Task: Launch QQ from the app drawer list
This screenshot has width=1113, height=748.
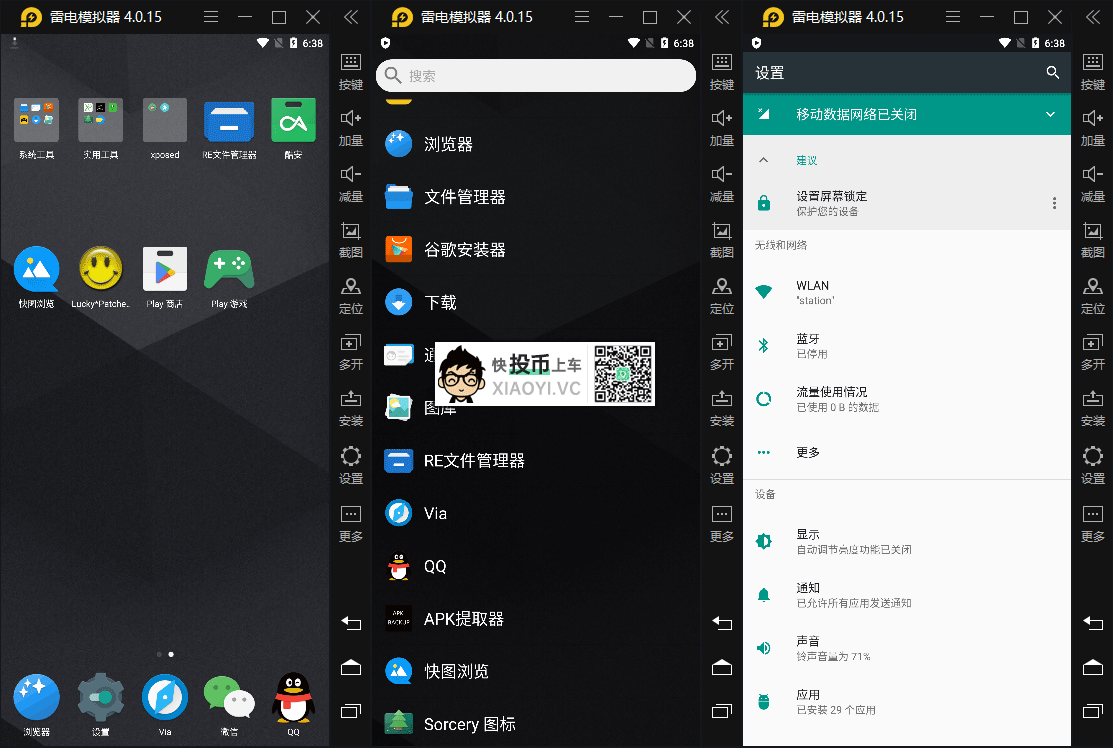Action: coord(536,566)
